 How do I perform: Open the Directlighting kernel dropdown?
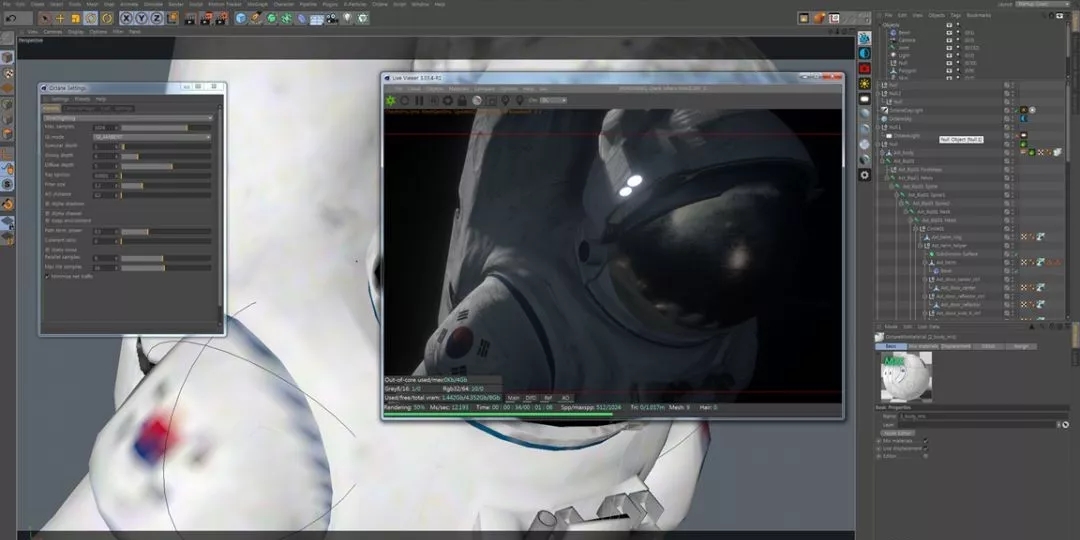(128, 118)
